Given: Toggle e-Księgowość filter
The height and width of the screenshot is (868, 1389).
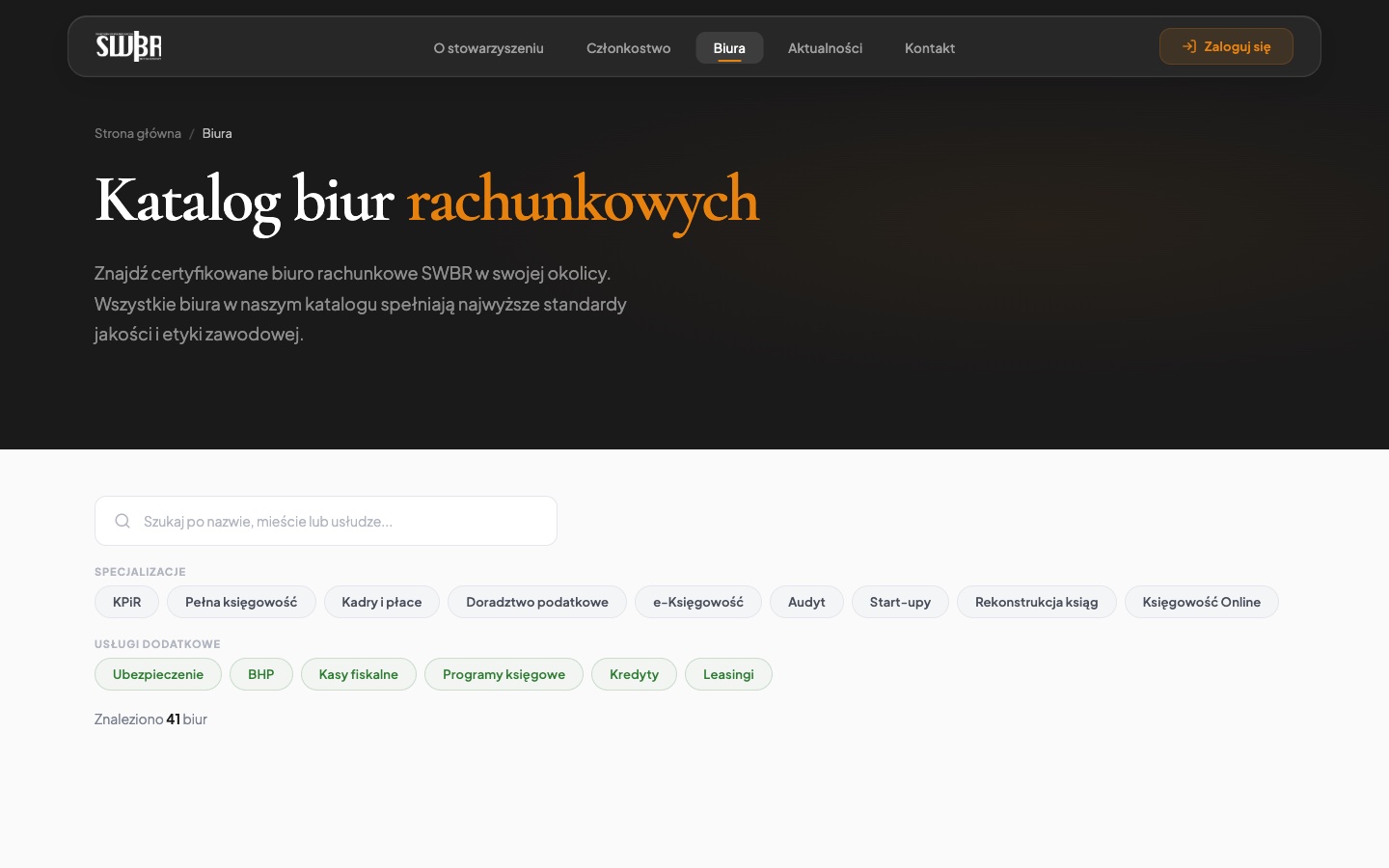Looking at the screenshot, I should click(x=698, y=602).
